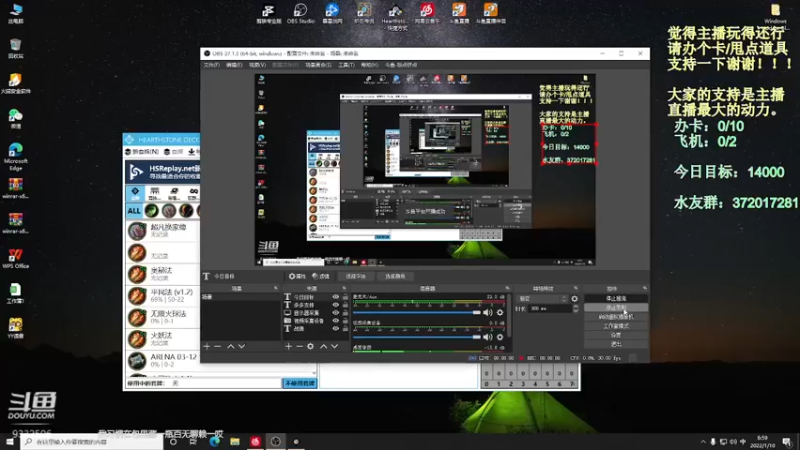
Task: Lock the 多多支持 source
Action: pos(345,305)
